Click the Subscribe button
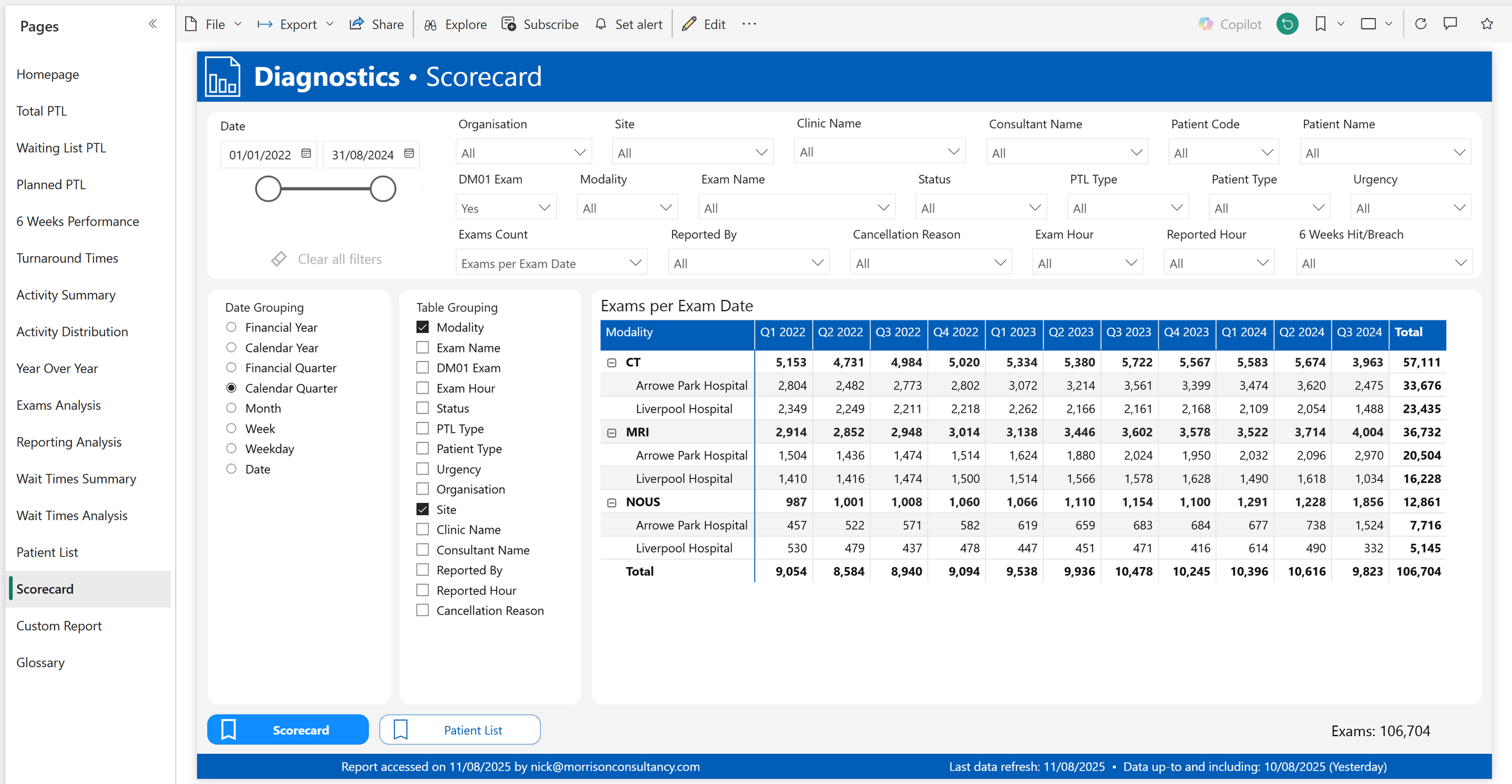 [540, 24]
